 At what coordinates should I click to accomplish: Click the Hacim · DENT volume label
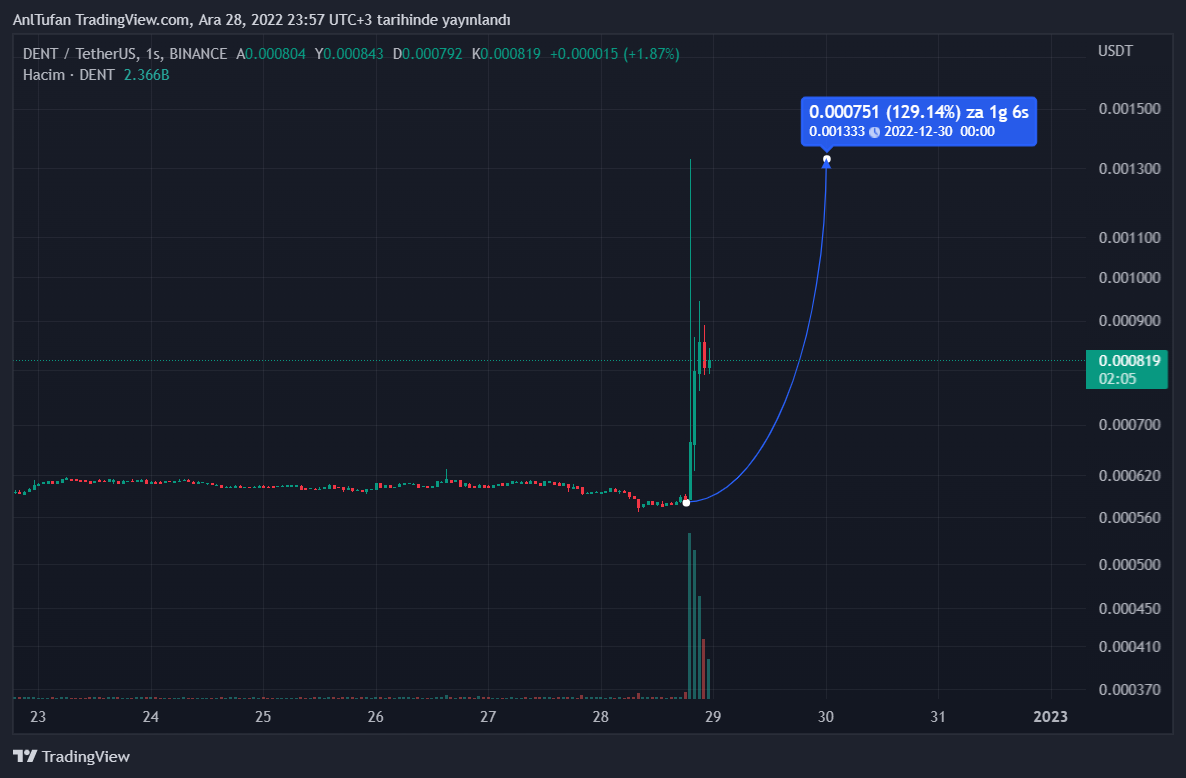[68, 75]
